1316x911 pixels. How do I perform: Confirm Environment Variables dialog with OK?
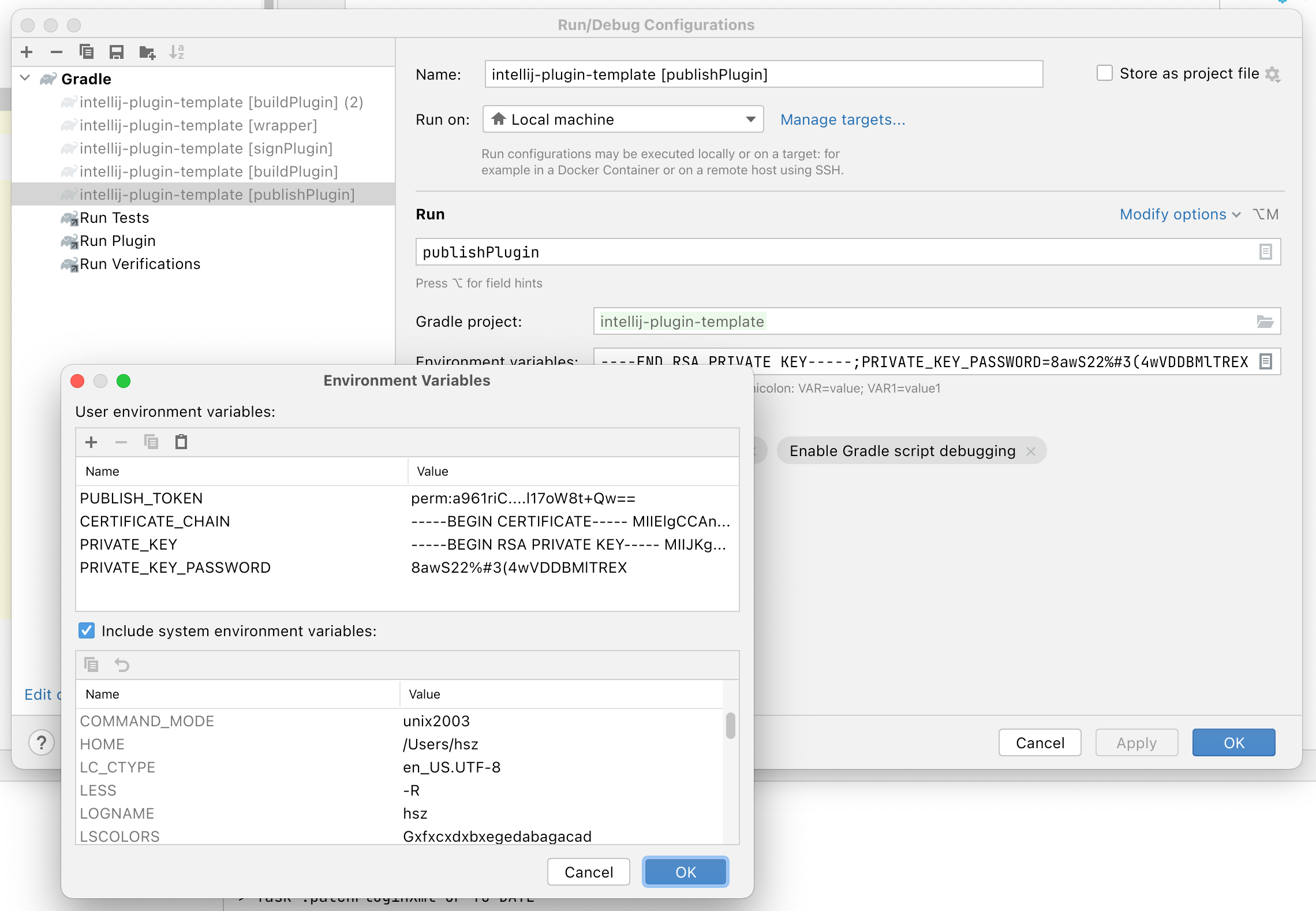coord(686,872)
